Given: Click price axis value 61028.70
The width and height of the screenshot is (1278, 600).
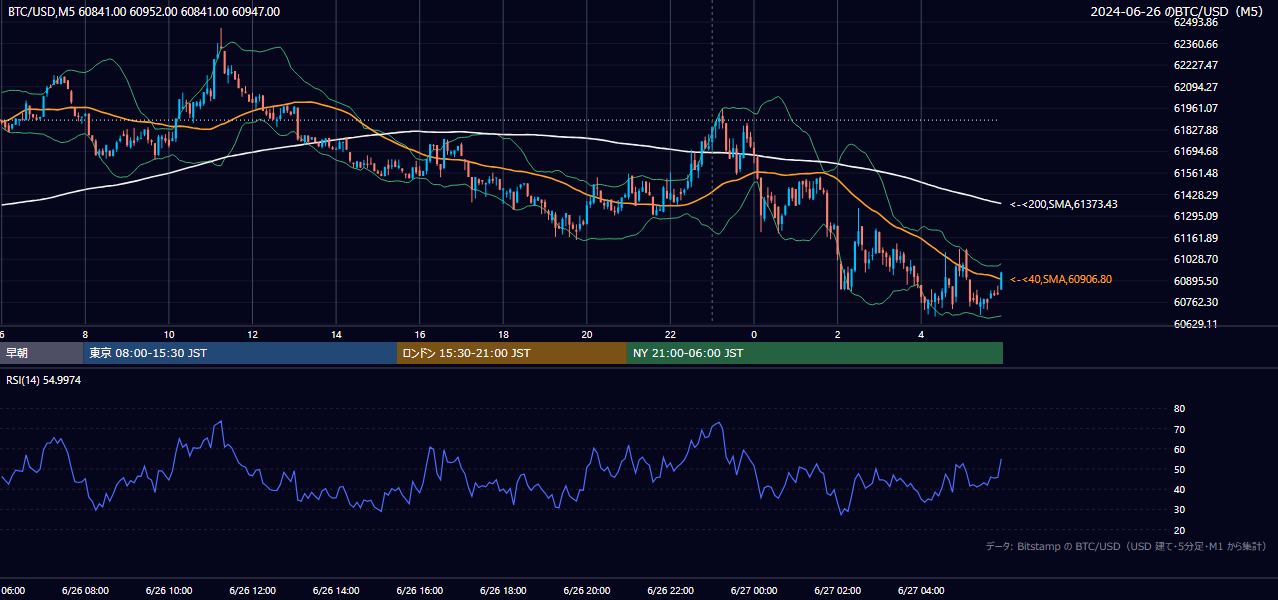Looking at the screenshot, I should pyautogui.click(x=1195, y=259).
